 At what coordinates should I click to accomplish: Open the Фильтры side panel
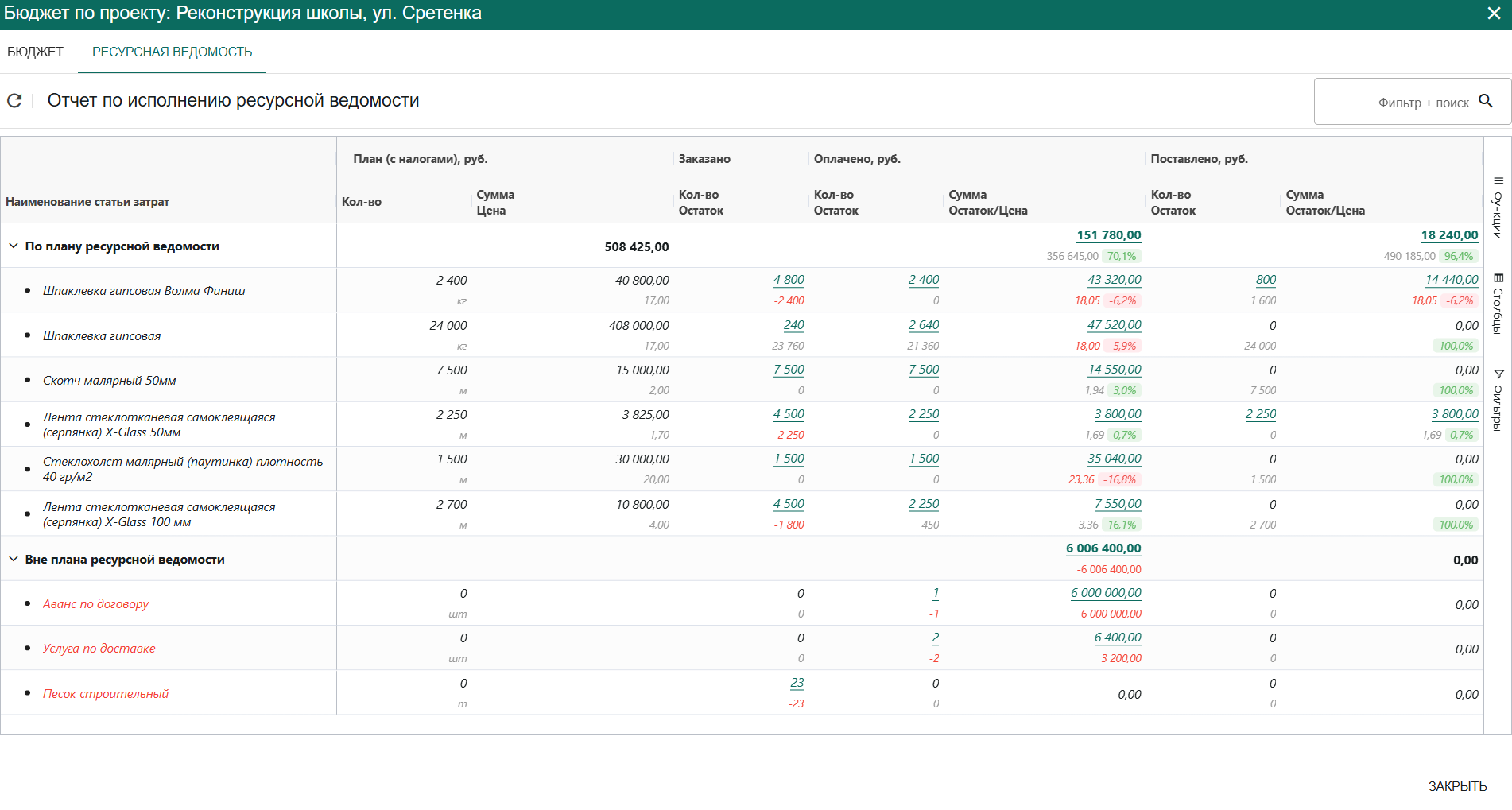click(1498, 400)
